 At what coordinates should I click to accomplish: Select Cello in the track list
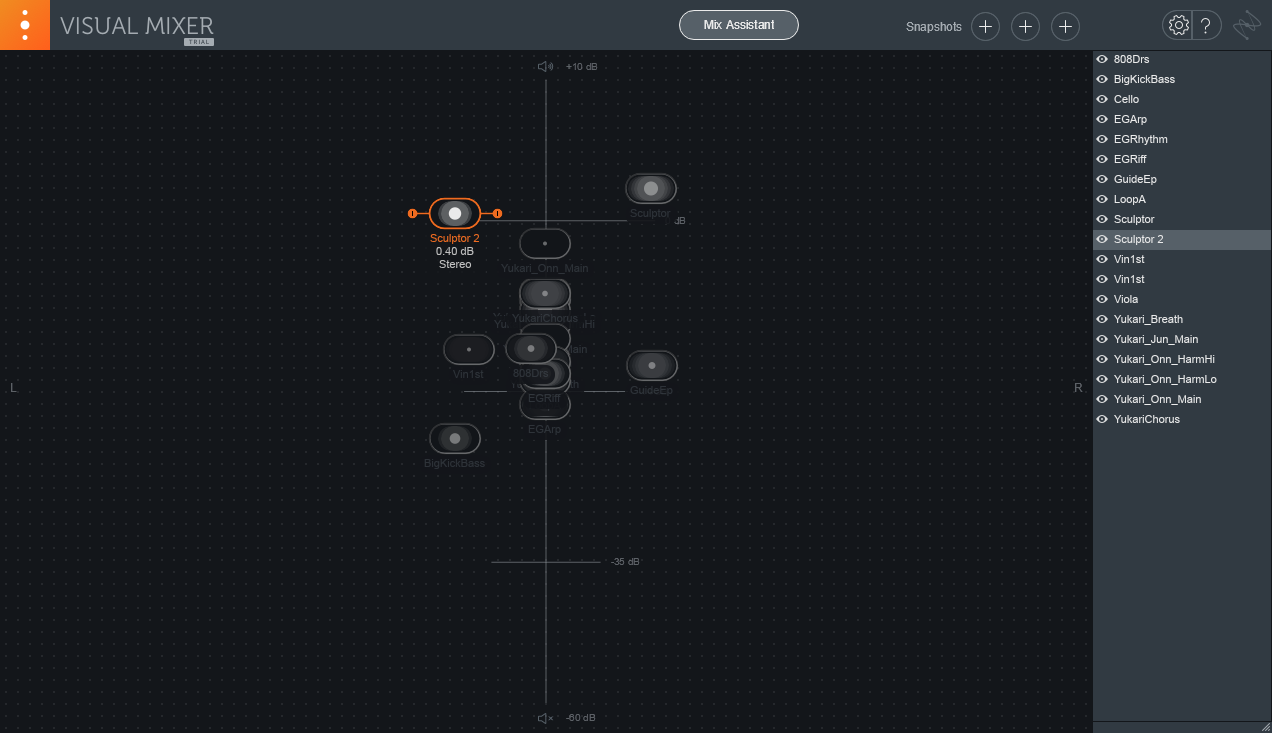click(x=1182, y=99)
